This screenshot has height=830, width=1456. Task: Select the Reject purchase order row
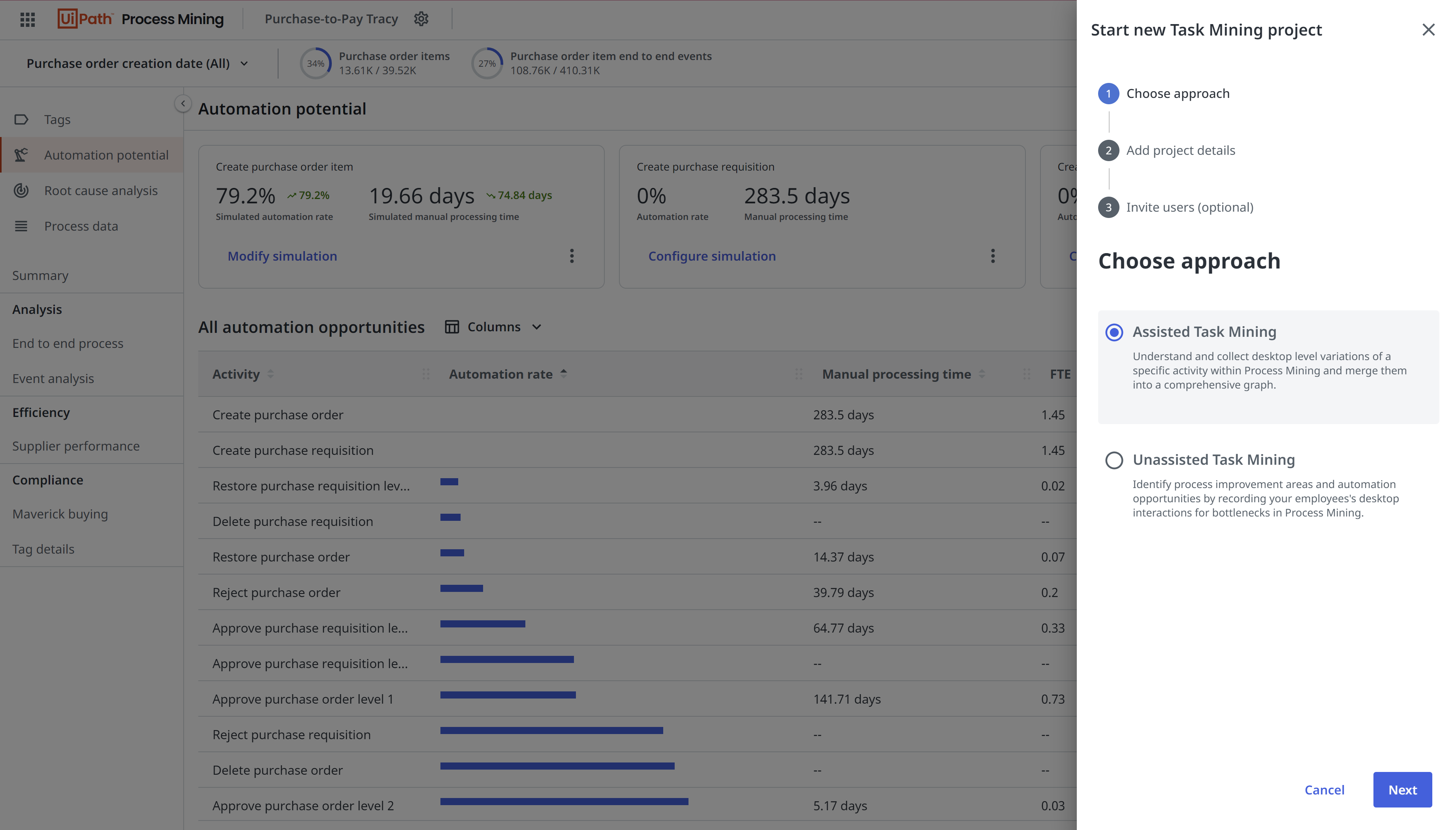coord(638,592)
